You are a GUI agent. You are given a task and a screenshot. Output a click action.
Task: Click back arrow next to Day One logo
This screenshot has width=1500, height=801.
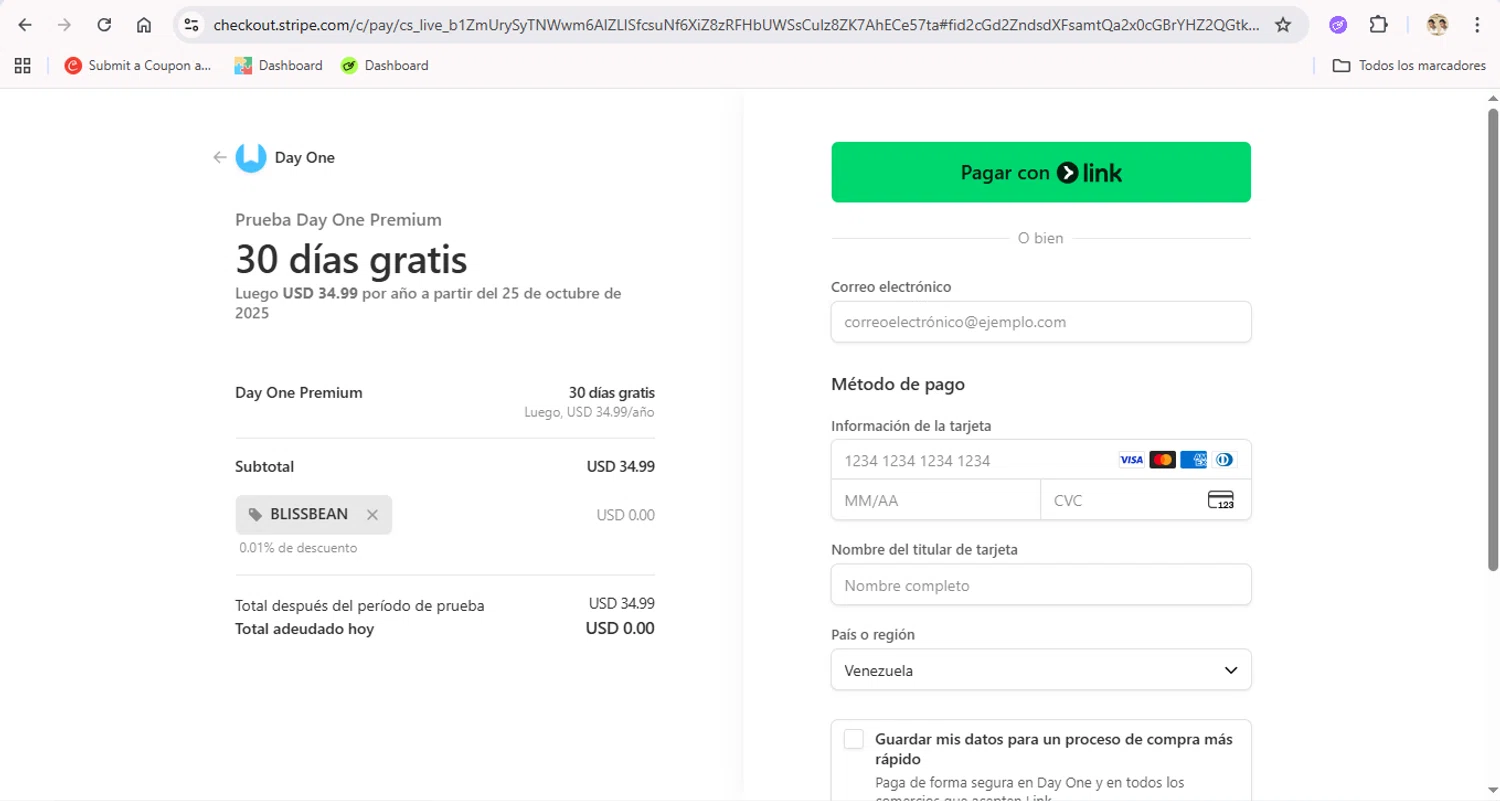pyautogui.click(x=220, y=157)
